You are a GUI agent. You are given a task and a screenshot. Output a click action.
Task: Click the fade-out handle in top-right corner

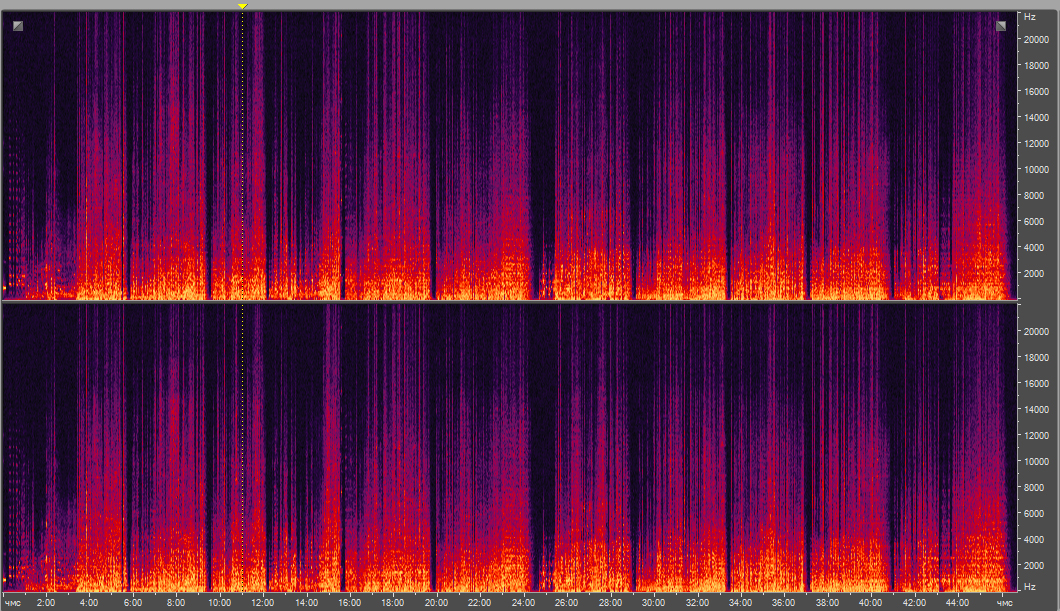click(x=1001, y=26)
